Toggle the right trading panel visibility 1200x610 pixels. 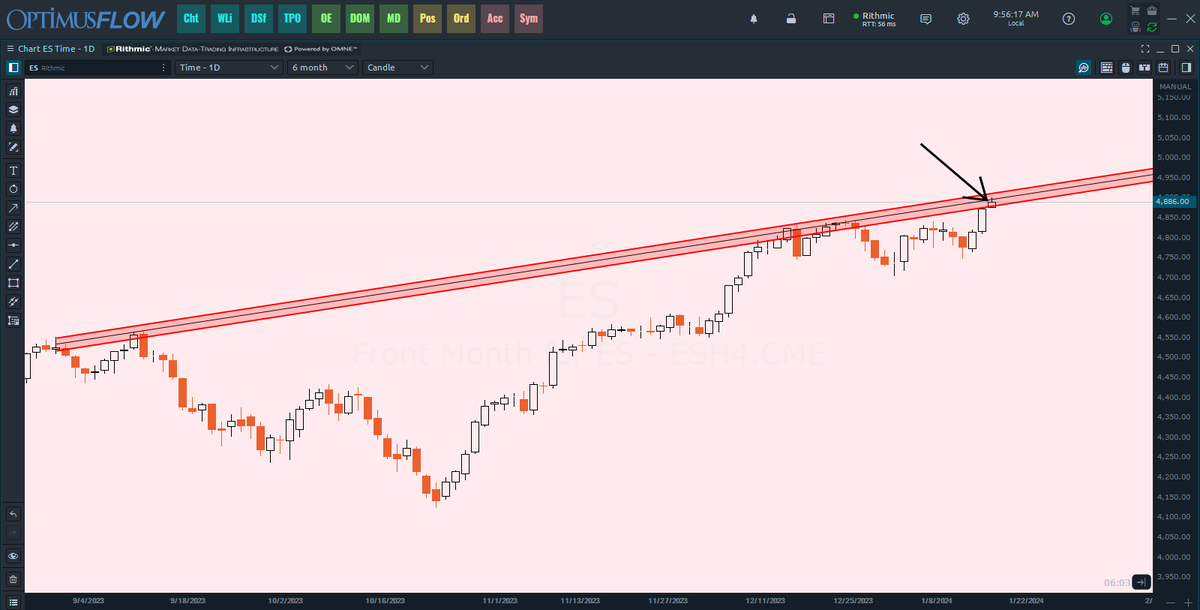1186,67
